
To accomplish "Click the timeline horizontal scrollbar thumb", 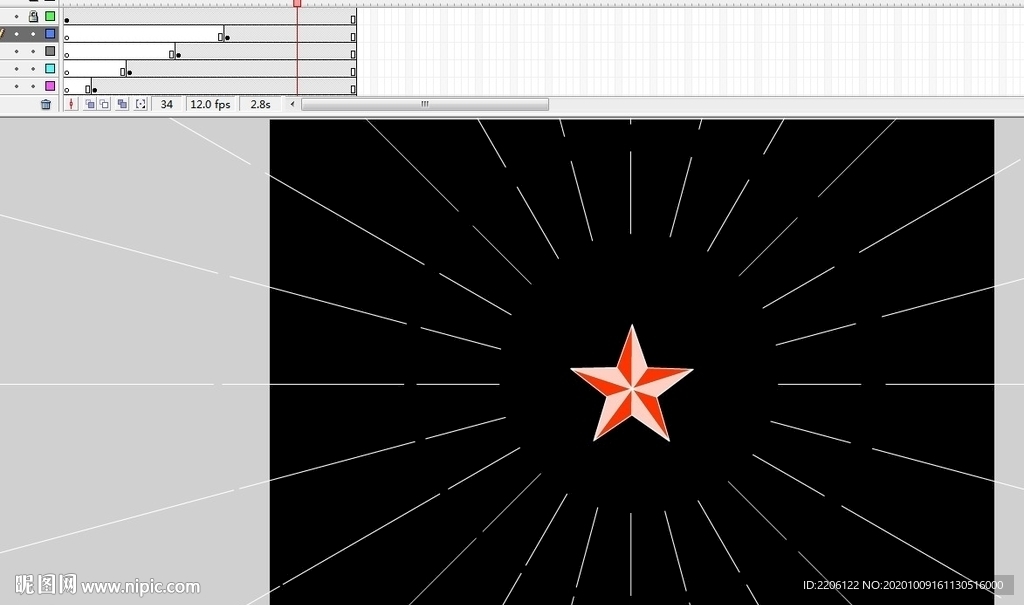I will click(x=425, y=104).
